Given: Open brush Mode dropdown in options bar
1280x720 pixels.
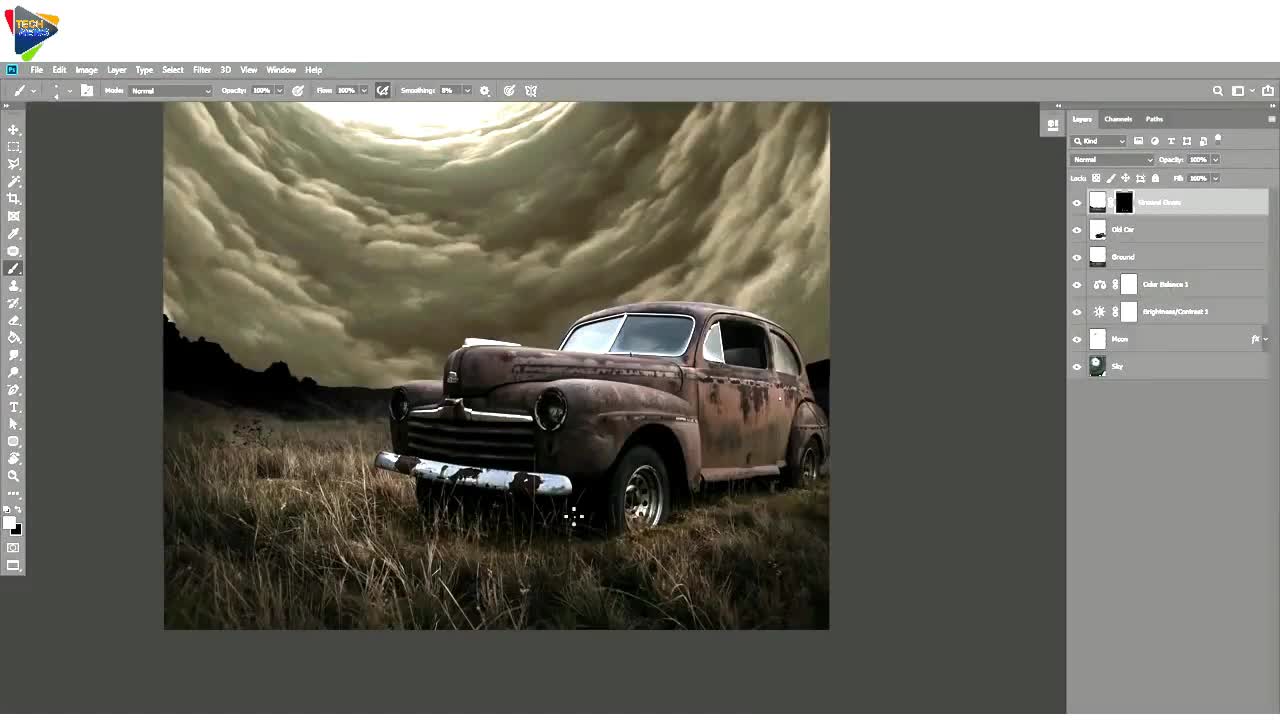Looking at the screenshot, I should click(x=171, y=91).
